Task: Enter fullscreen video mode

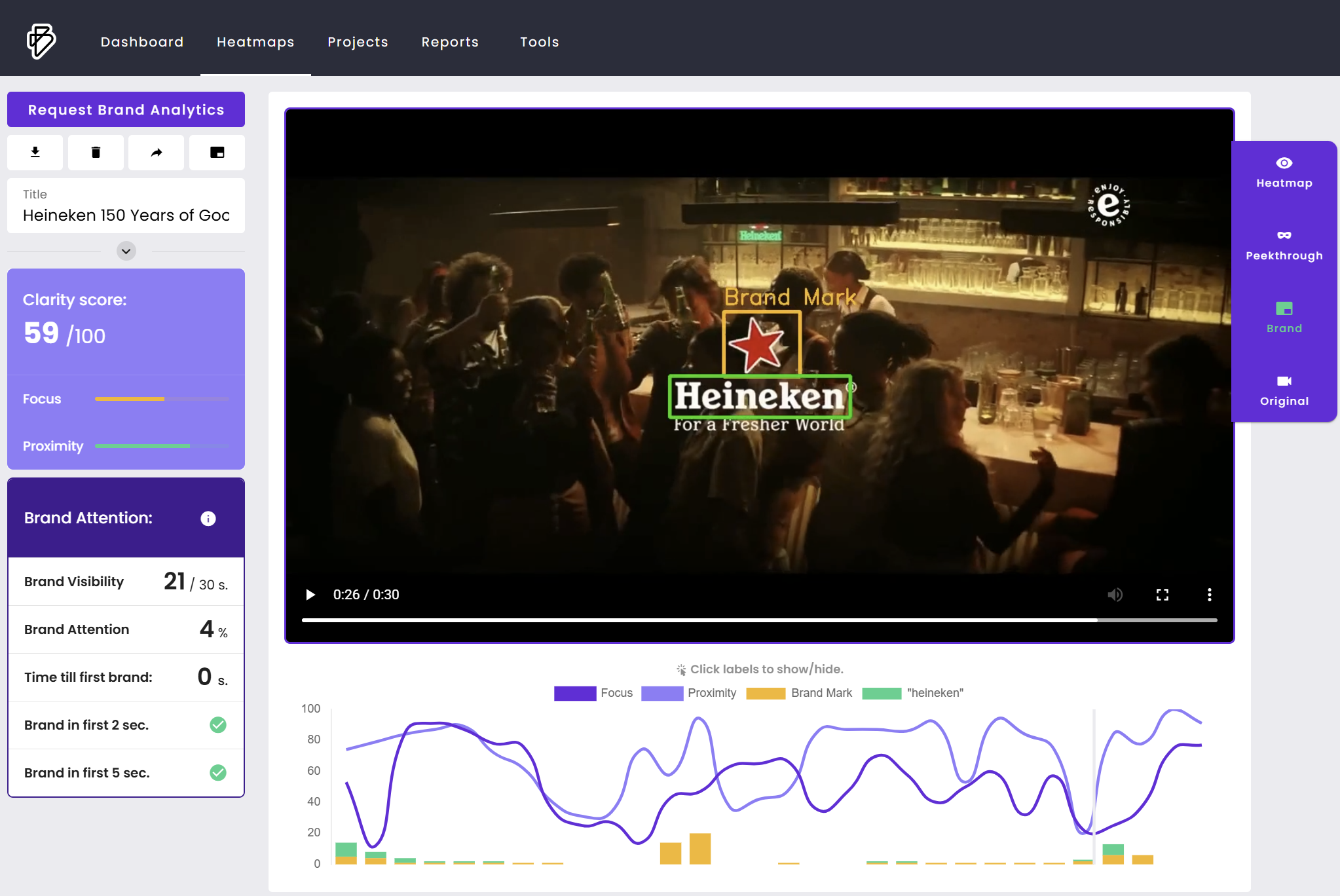Action: pos(1163,595)
